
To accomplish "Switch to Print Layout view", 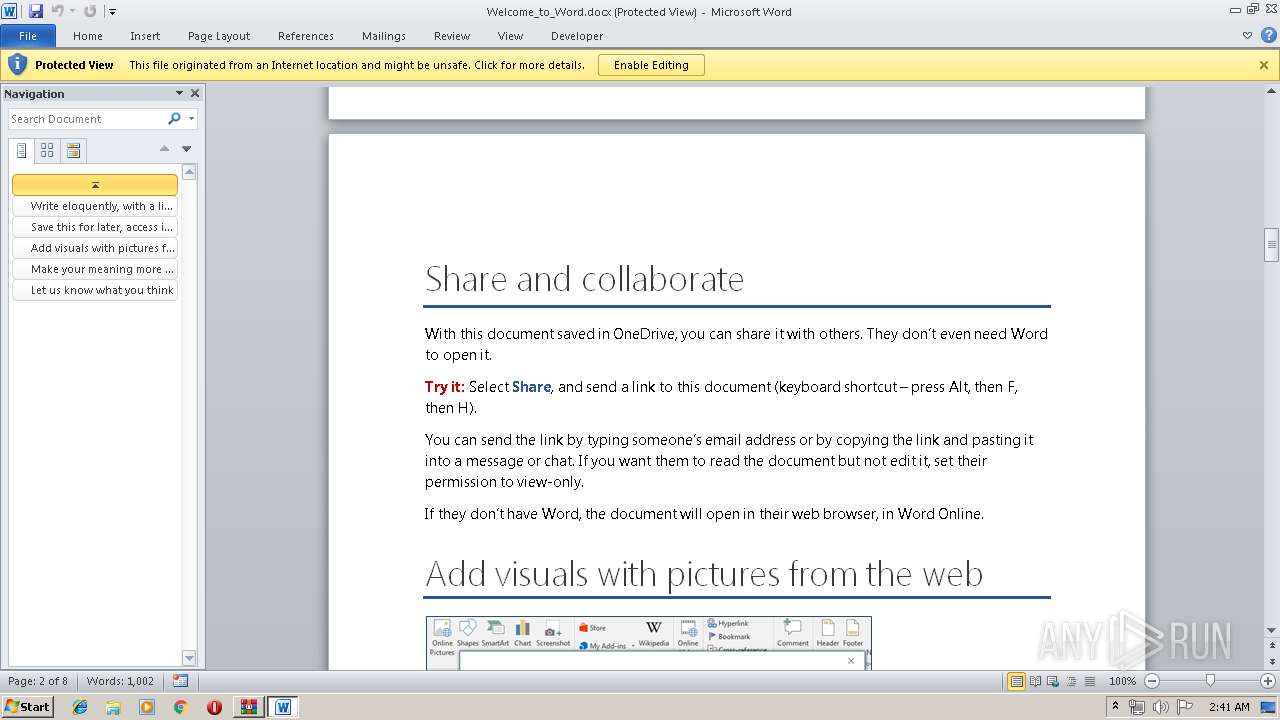I will coord(1016,681).
